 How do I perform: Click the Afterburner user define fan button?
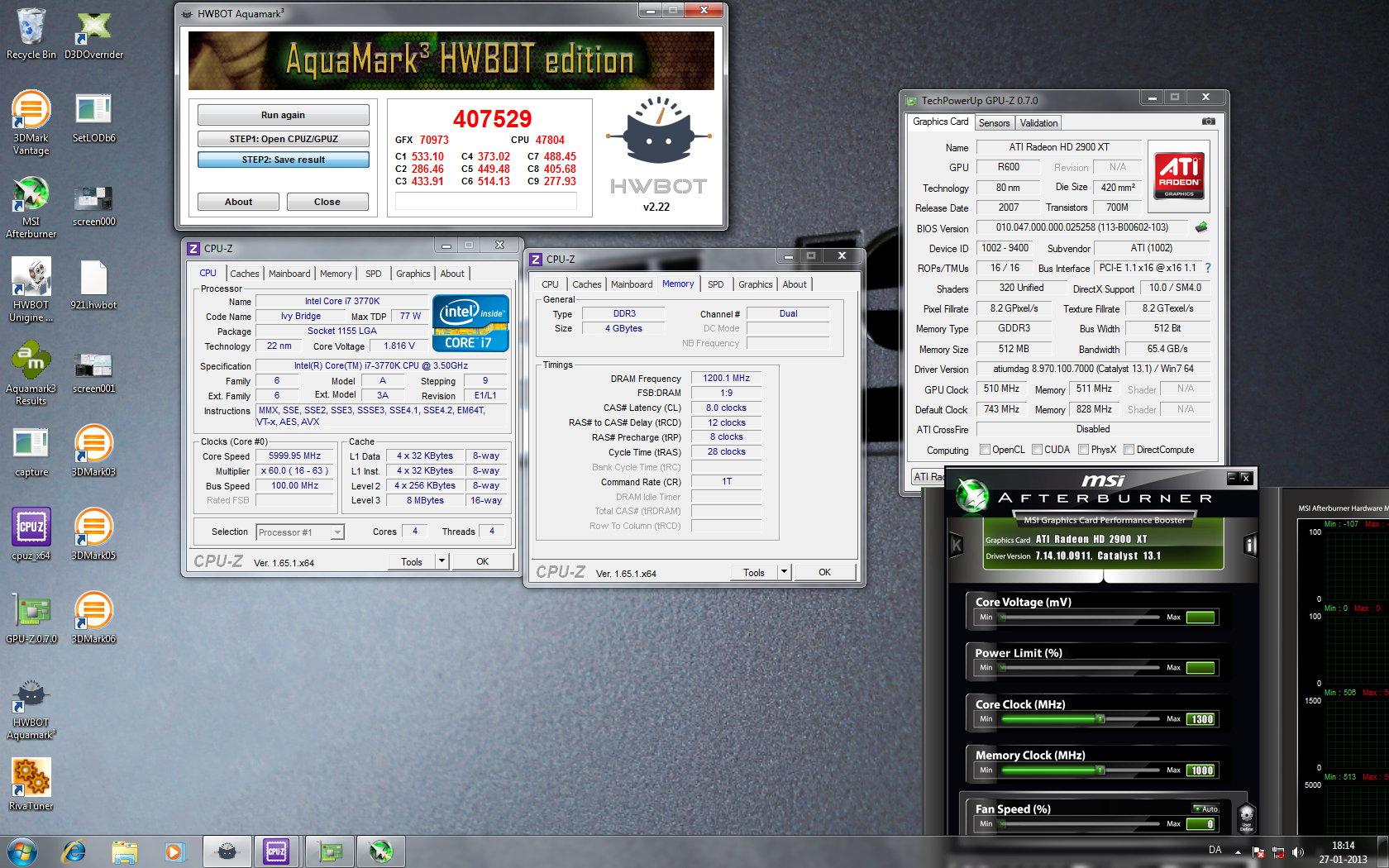1246,817
